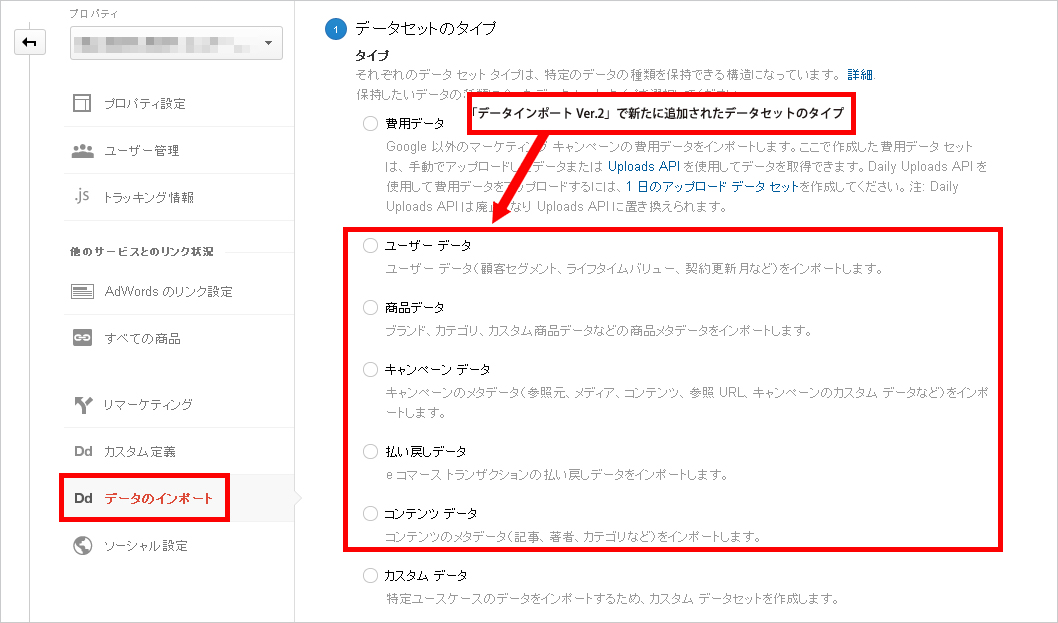Pick the カスタム データ radio option
This screenshot has width=1058, height=623.
[371, 576]
